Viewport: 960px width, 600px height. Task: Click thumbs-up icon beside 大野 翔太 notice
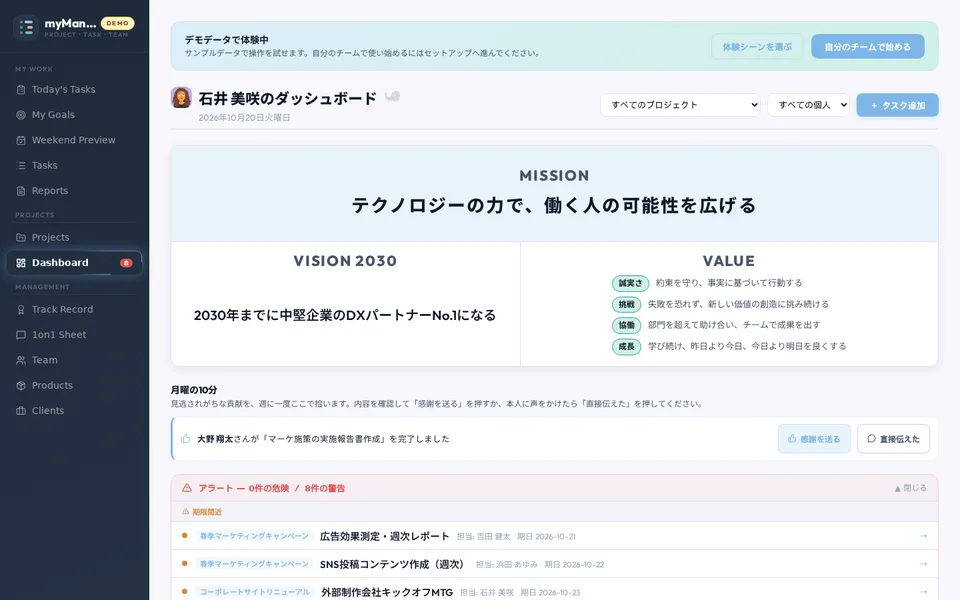(186, 438)
